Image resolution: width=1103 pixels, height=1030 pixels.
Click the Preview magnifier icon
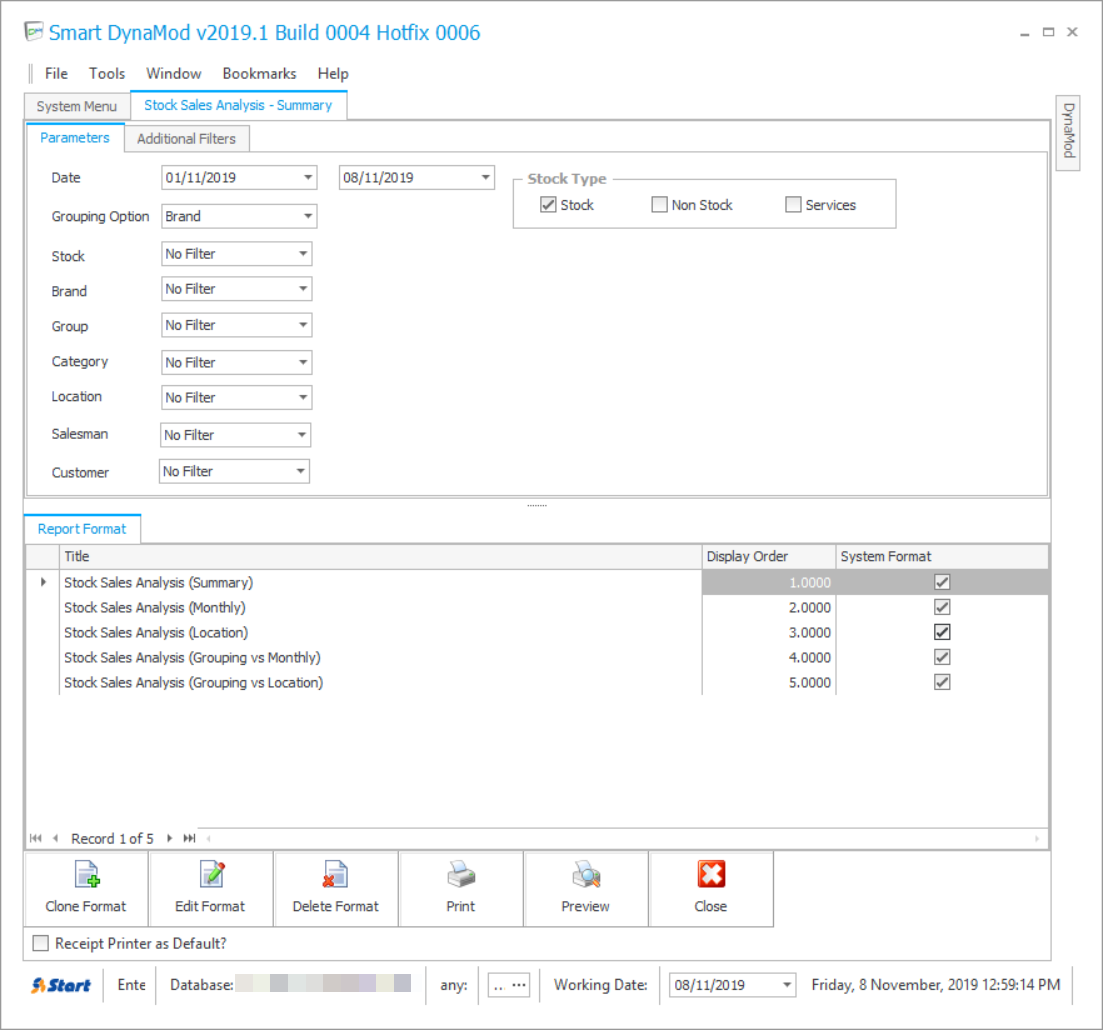pos(586,875)
